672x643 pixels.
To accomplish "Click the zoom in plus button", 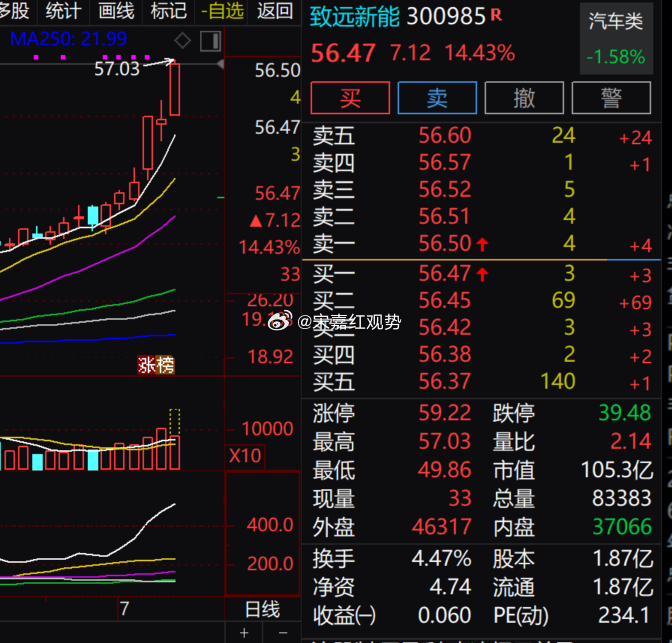I will (244, 633).
